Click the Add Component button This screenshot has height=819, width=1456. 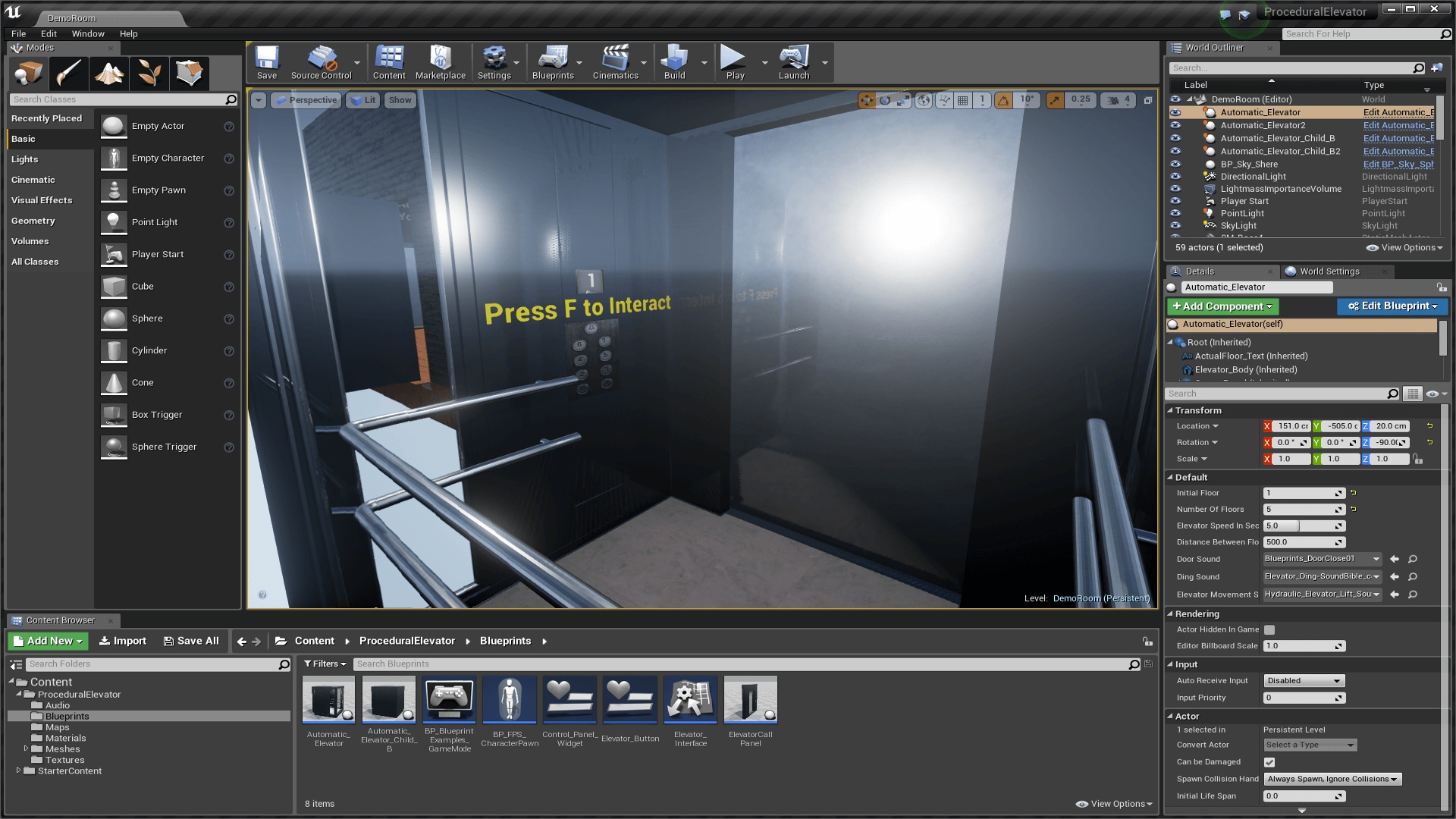tap(1222, 306)
